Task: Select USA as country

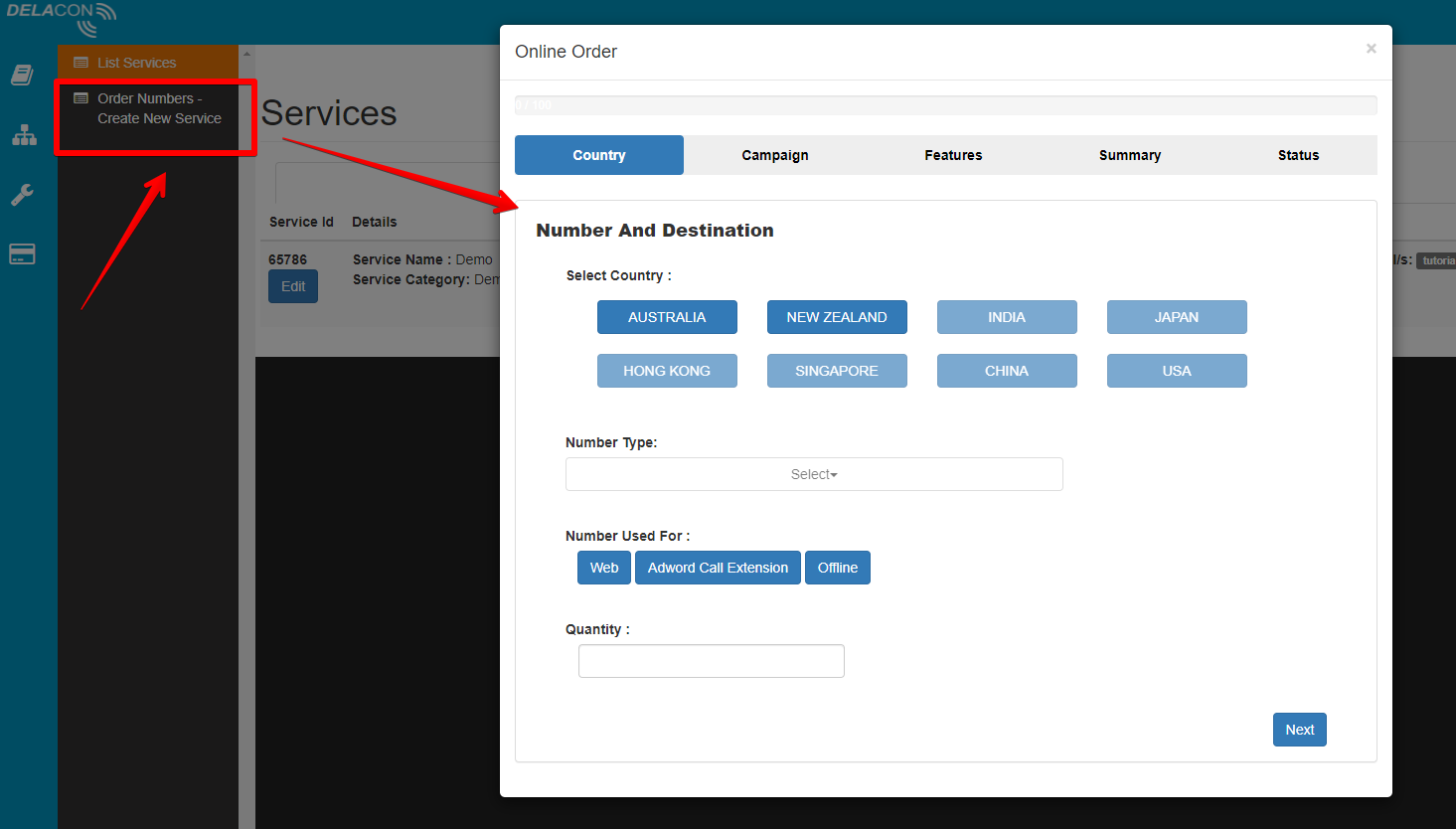Action: tap(1177, 371)
